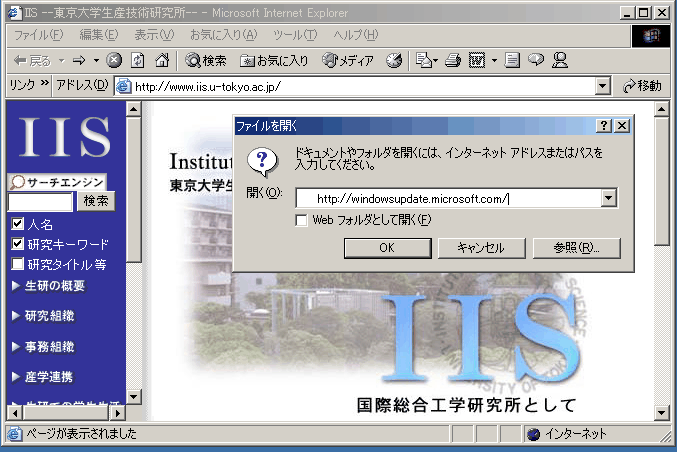
Task: Open the ツール(T) menu
Action: (295, 35)
